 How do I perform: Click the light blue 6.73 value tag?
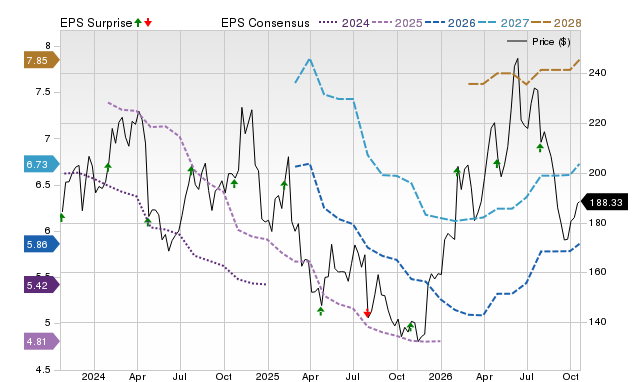42,164
